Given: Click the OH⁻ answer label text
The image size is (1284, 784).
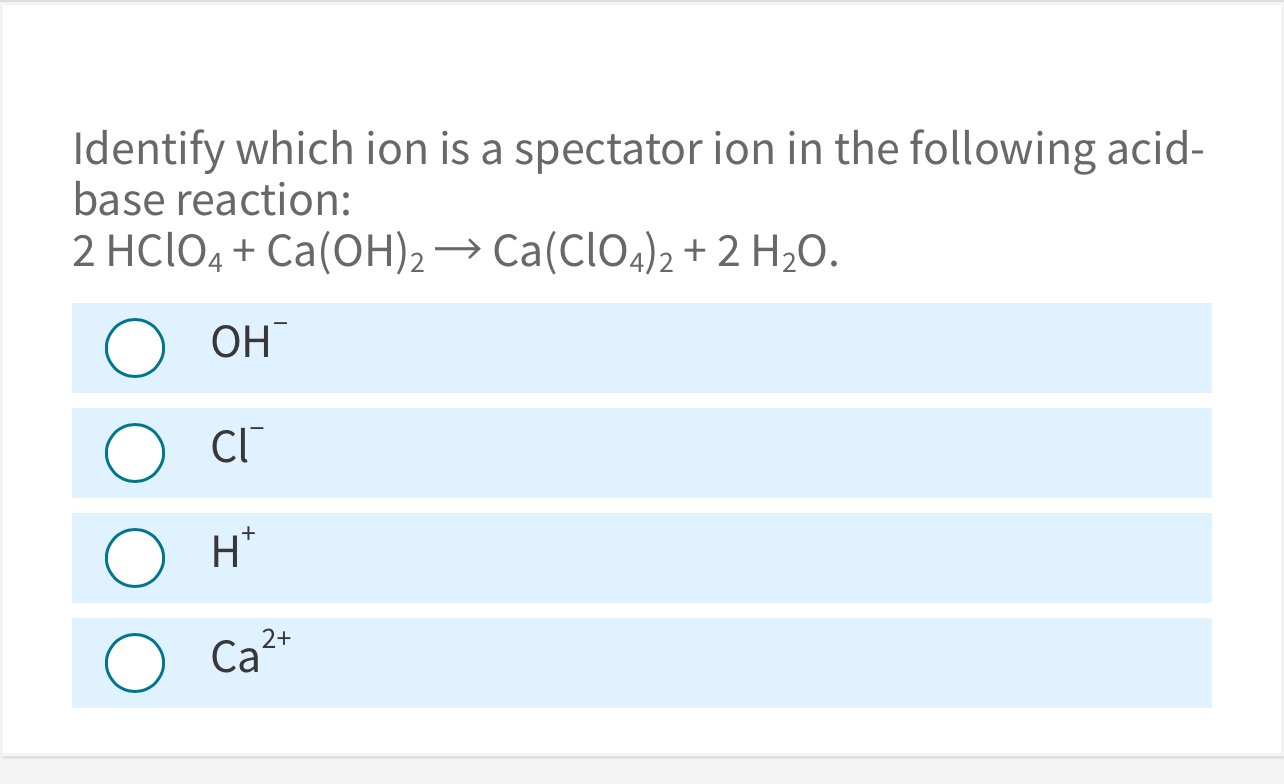Looking at the screenshot, I should (243, 344).
